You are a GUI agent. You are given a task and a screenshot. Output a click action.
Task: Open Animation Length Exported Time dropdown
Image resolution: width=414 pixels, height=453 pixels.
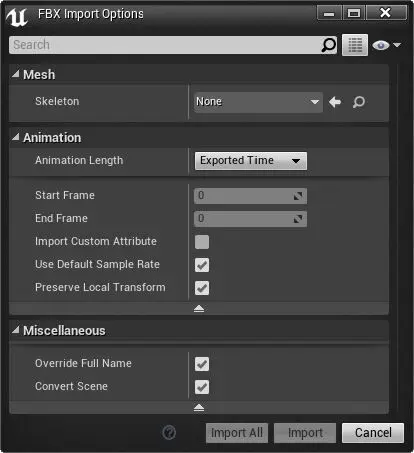(x=251, y=161)
